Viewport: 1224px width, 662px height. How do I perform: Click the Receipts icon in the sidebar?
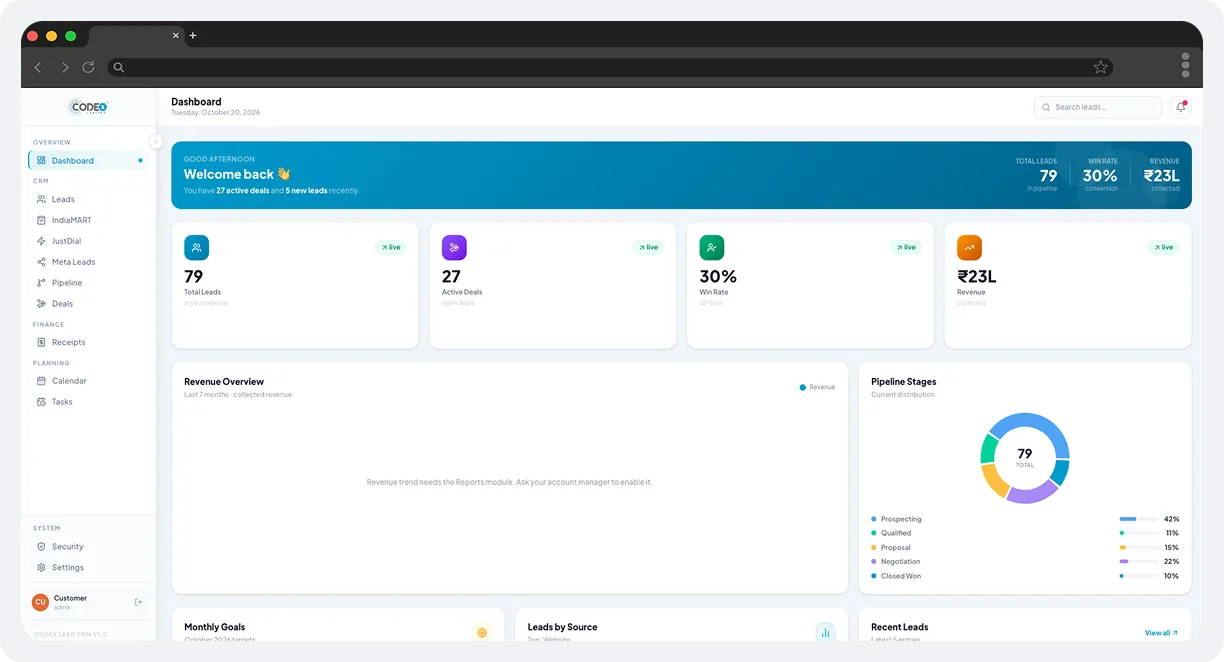[x=41, y=342]
